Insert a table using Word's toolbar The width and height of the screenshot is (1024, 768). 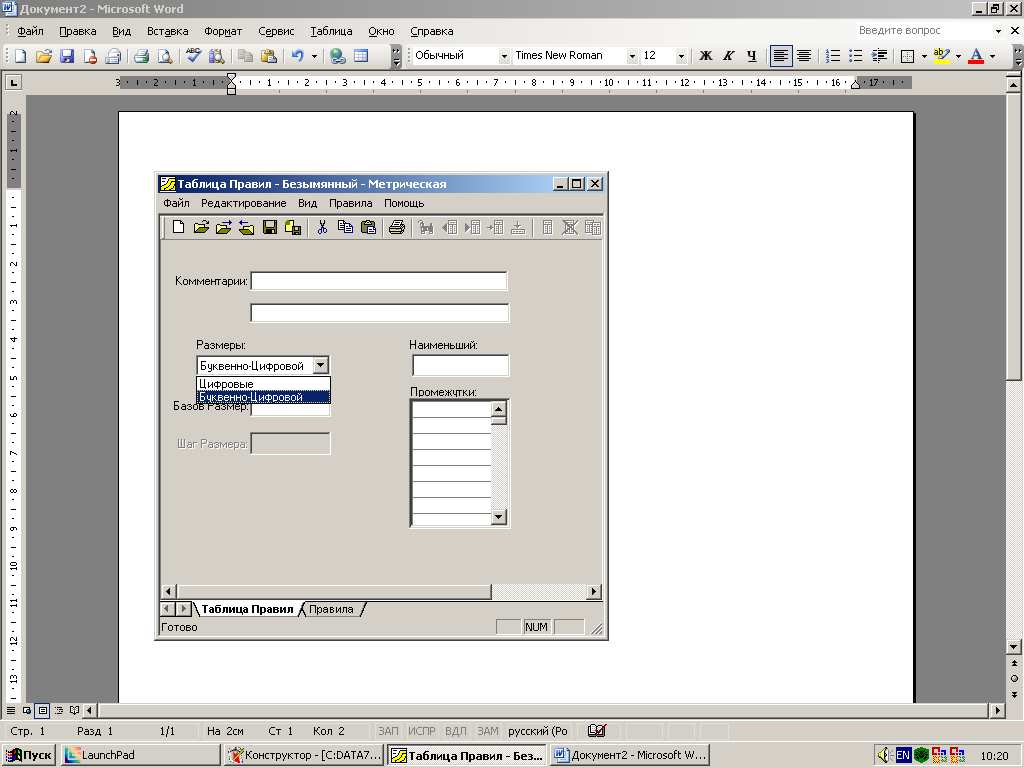[361, 56]
